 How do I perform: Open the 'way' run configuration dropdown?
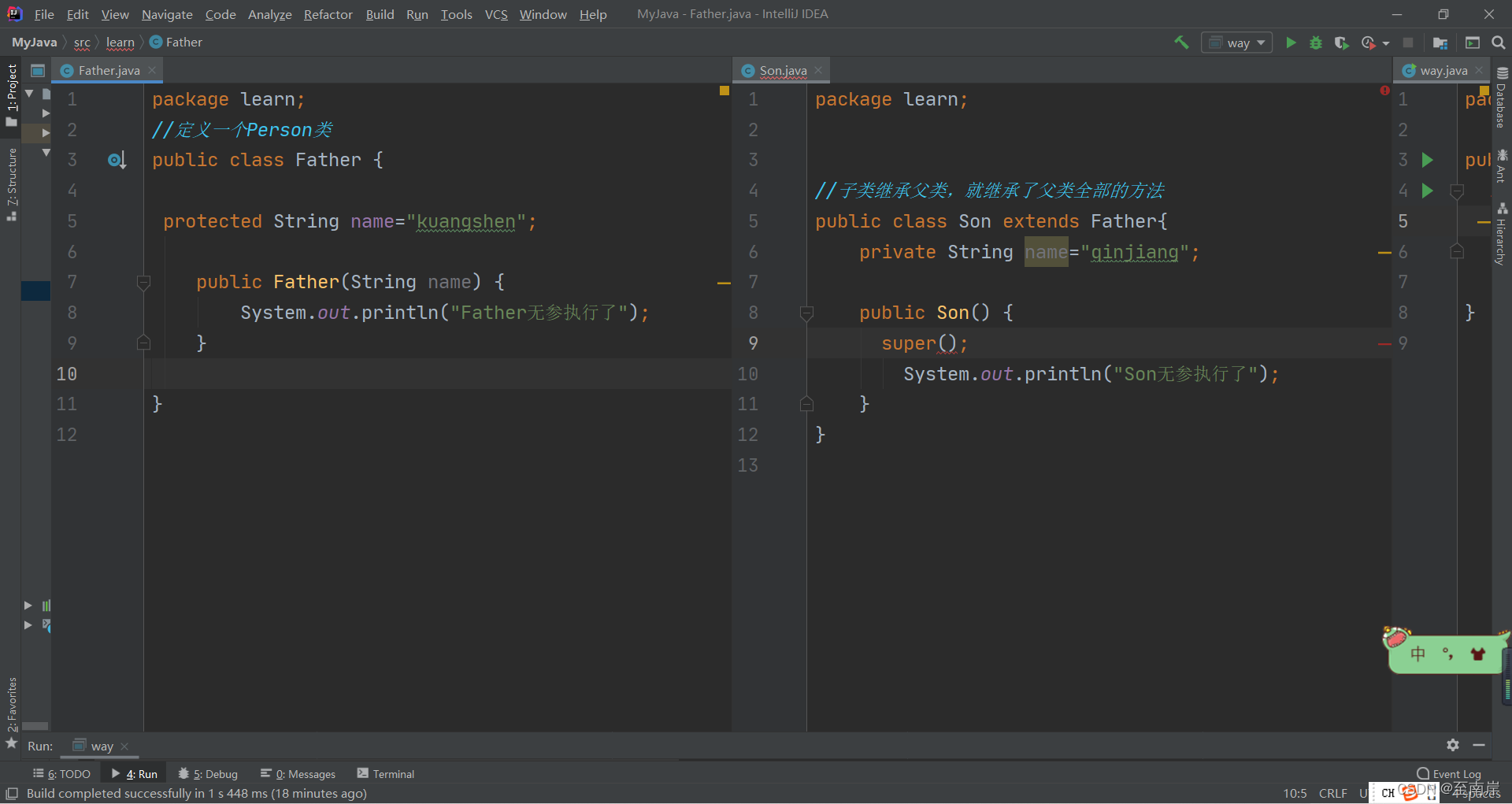click(x=1236, y=43)
